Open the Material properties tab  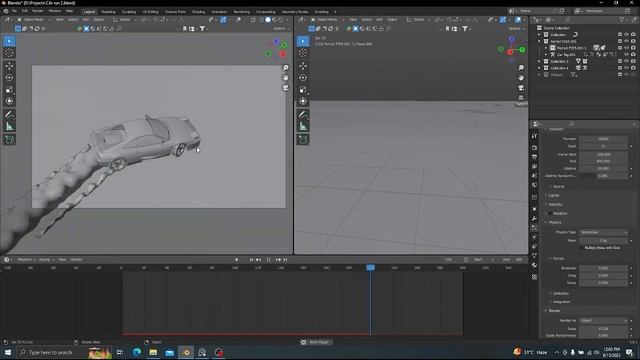534,265
